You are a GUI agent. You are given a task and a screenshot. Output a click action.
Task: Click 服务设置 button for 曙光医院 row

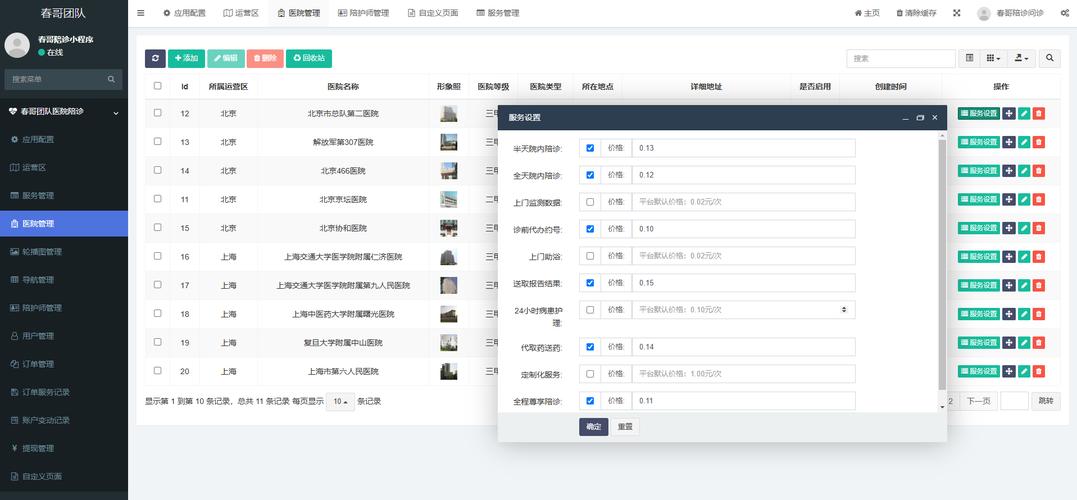[979, 314]
